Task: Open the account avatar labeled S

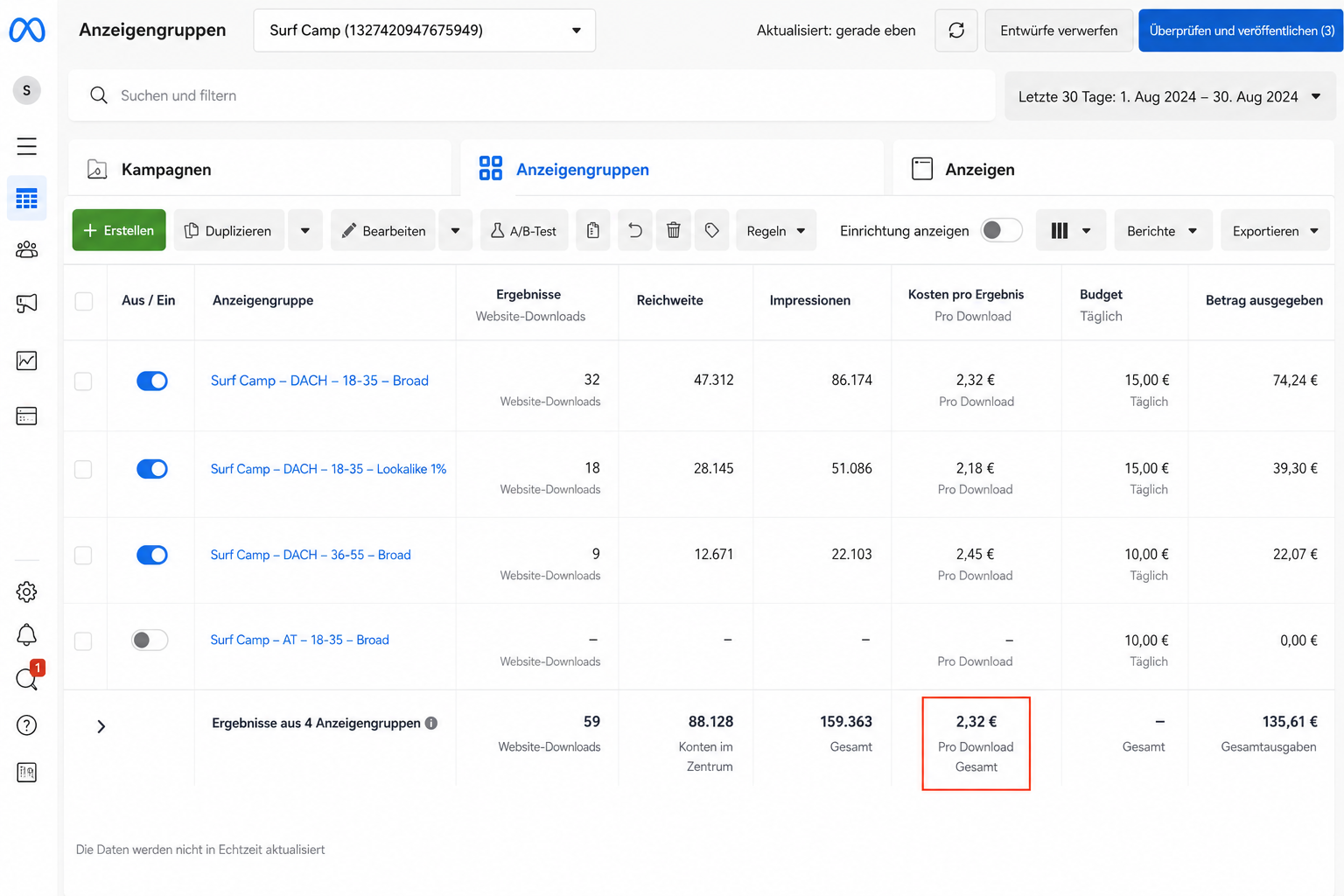Action: [26, 90]
